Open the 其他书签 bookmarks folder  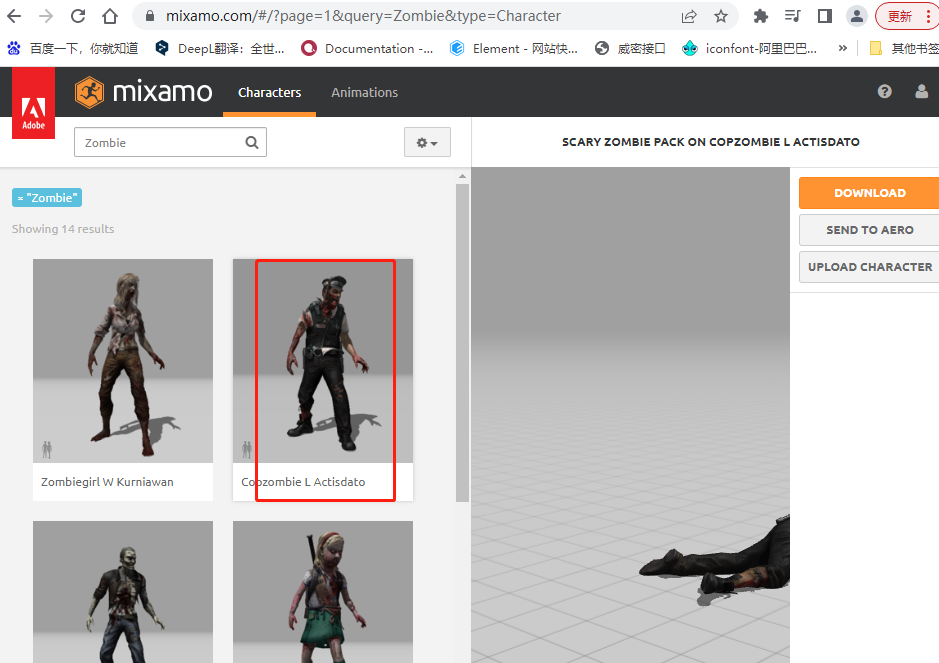(904, 49)
